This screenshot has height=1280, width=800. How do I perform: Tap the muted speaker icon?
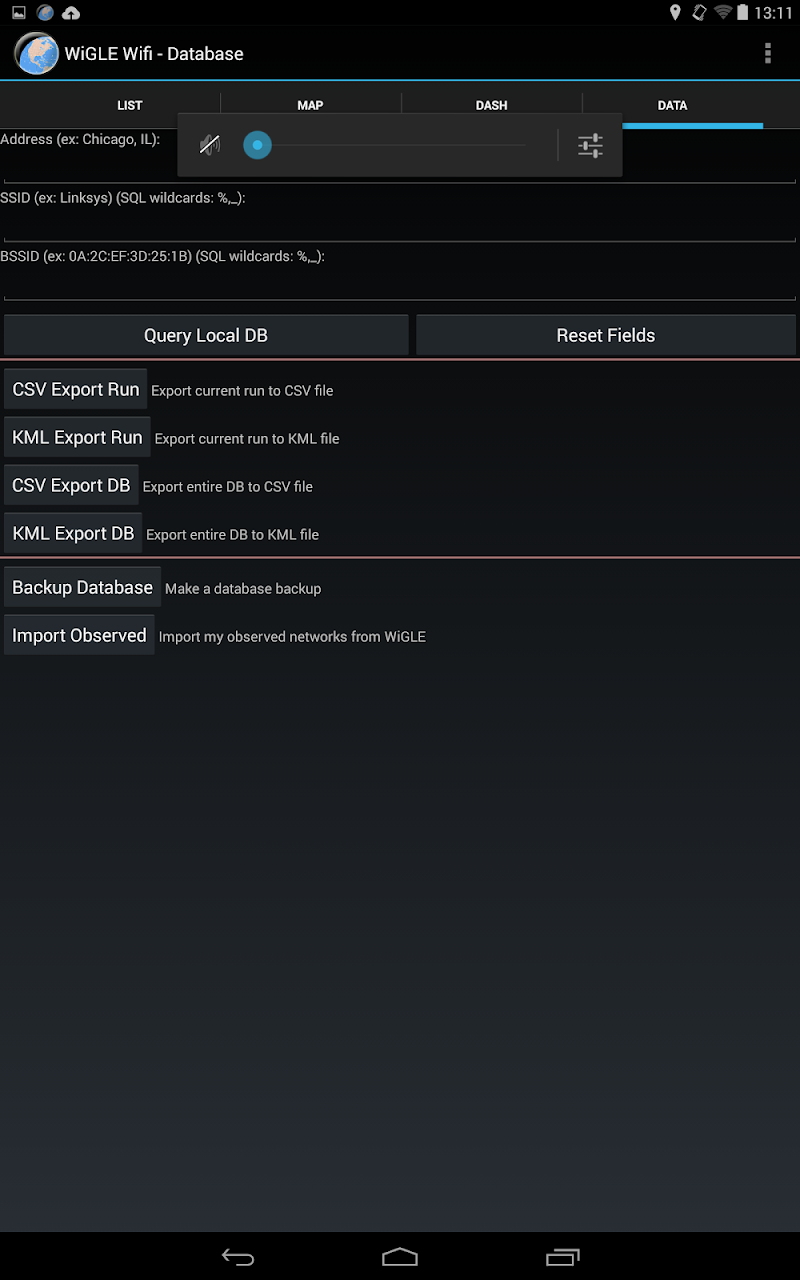point(210,145)
